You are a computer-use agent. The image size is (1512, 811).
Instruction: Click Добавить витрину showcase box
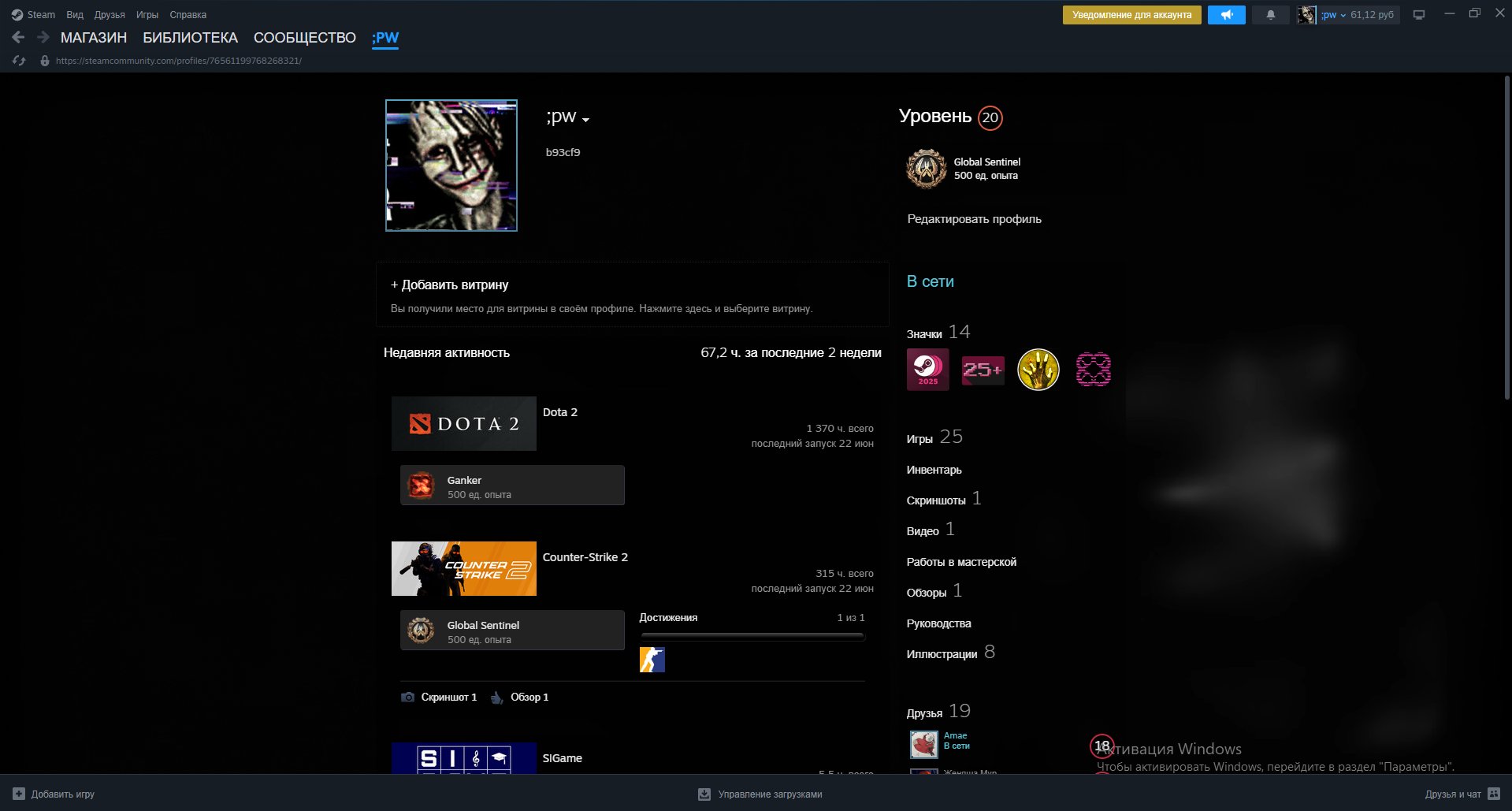point(633,295)
